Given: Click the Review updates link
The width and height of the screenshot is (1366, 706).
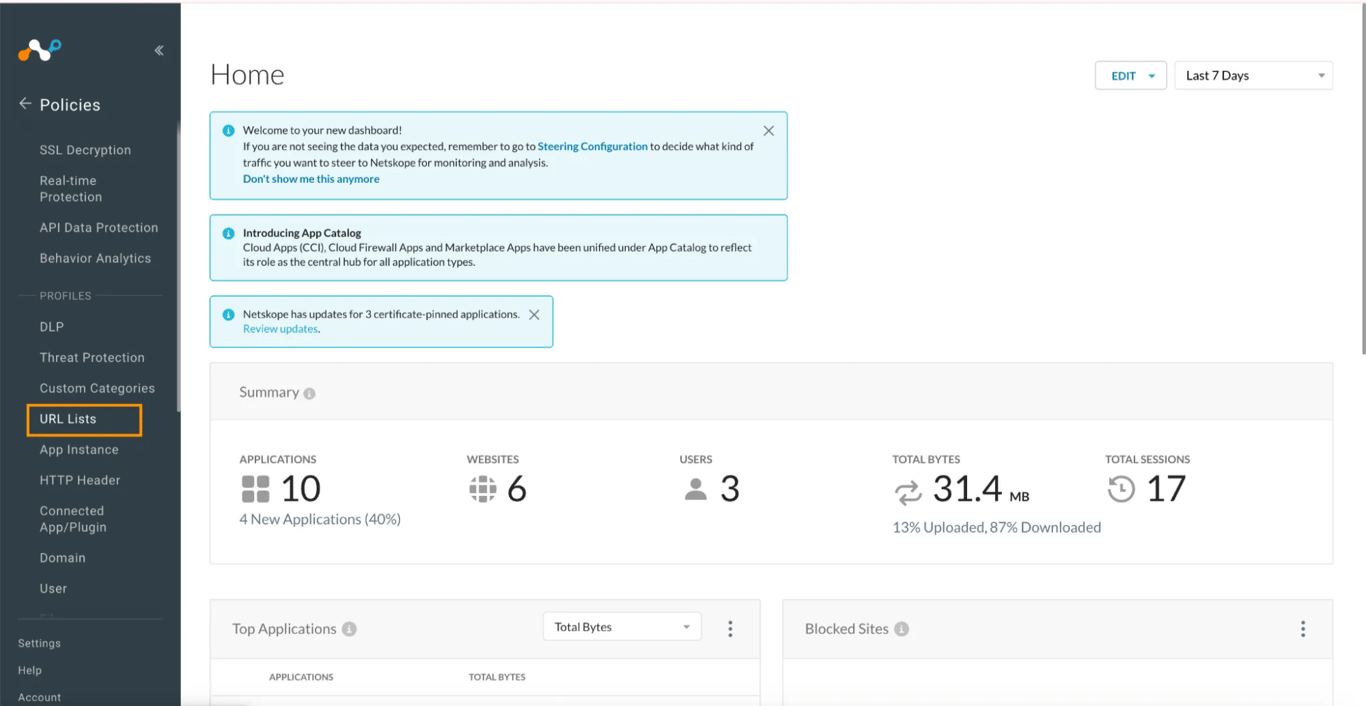Looking at the screenshot, I should (280, 329).
